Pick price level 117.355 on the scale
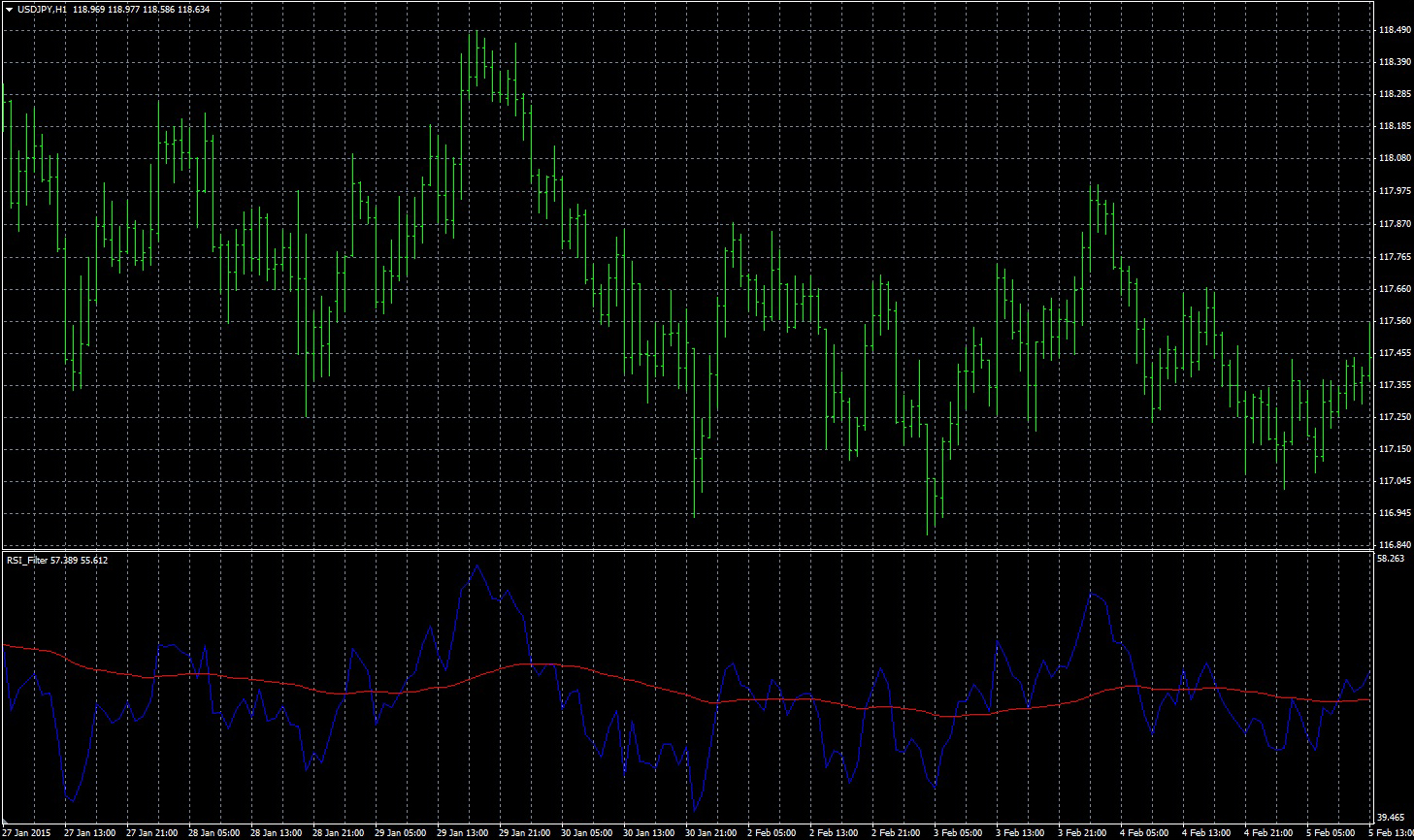 click(1394, 385)
